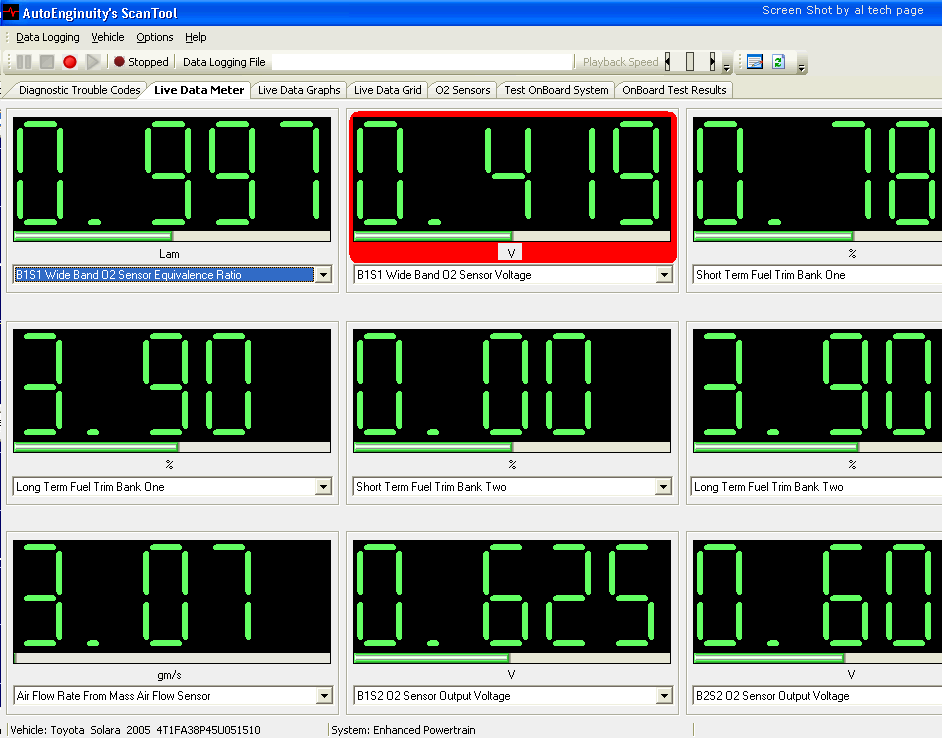Viewport: 942px width, 738px height.
Task: Switch to the Live Data Graphs tab
Action: (299, 90)
